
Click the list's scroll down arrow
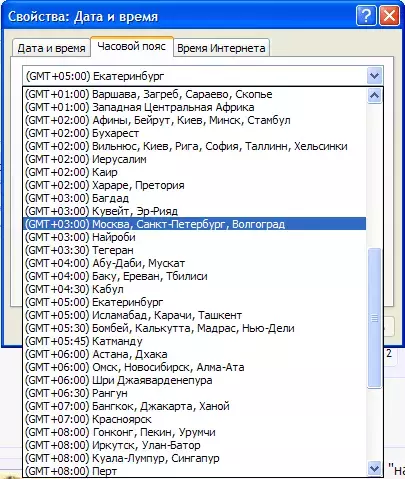point(374,468)
